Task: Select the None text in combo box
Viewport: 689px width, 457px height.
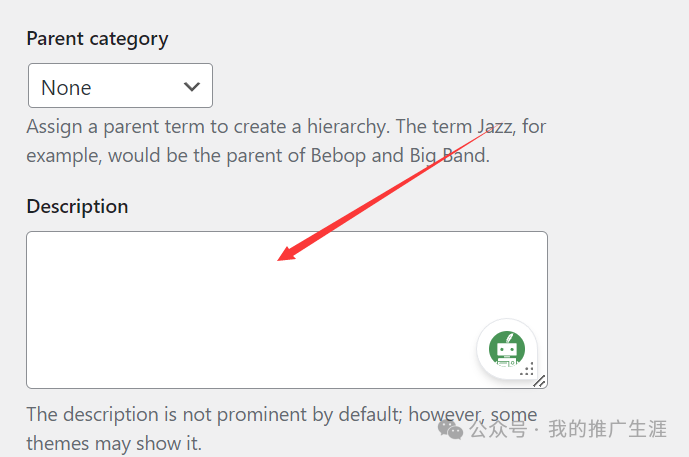Action: (66, 87)
